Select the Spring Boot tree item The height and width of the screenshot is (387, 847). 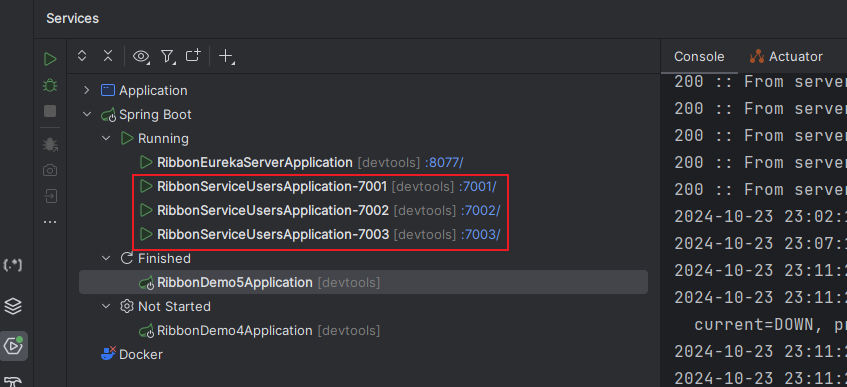tap(156, 115)
